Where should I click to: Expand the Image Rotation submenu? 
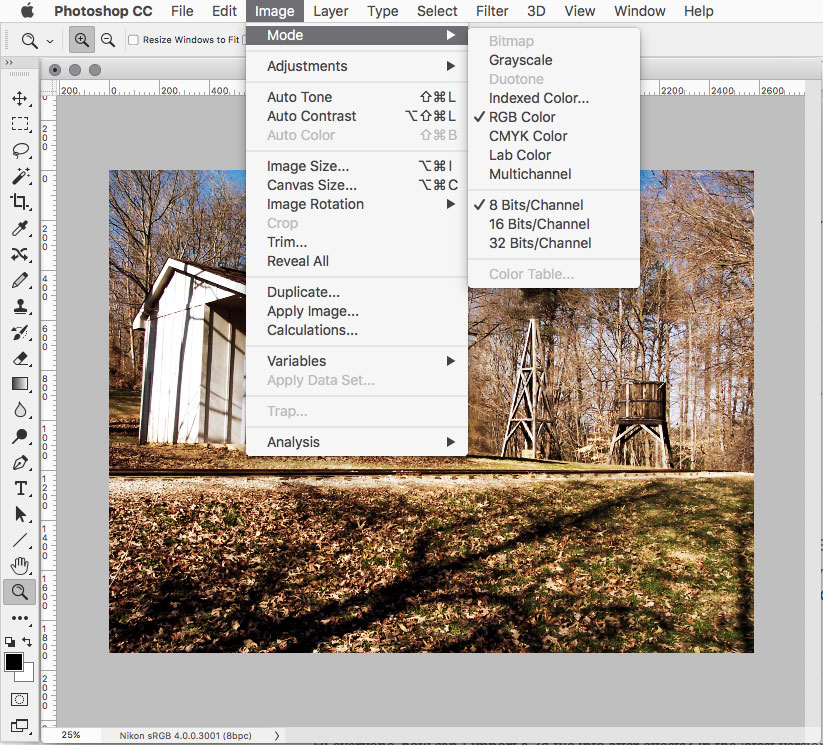coord(310,204)
